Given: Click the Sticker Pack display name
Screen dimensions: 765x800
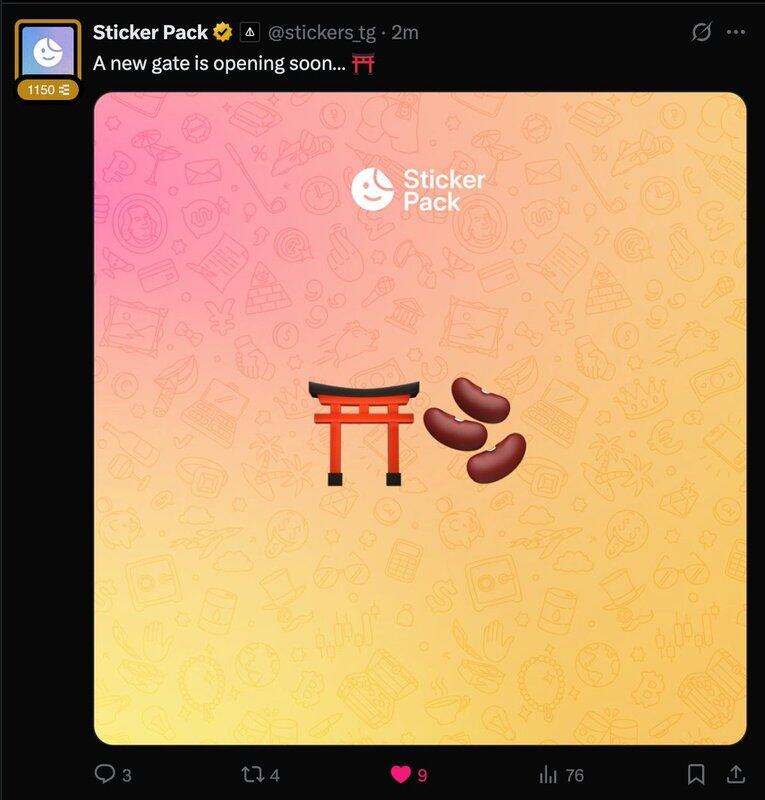Looking at the screenshot, I should click(150, 33).
